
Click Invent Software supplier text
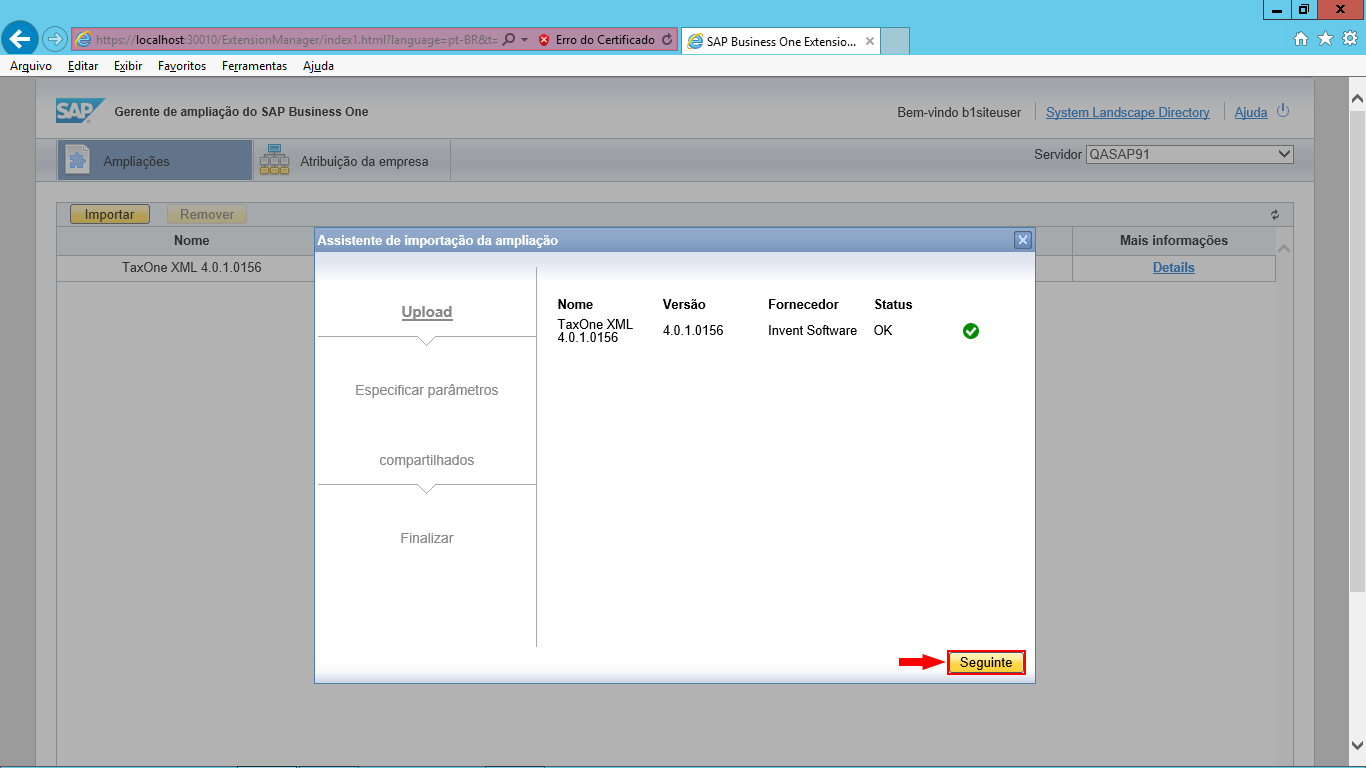pos(812,330)
